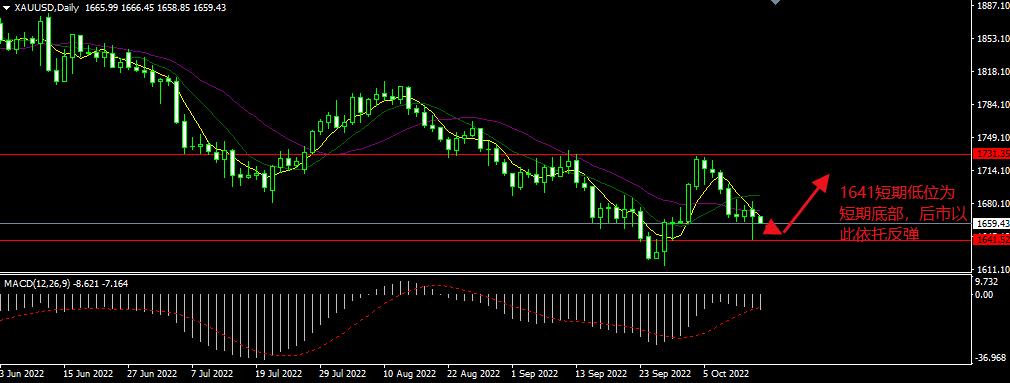Click the red 1731.35 price tag

(990, 154)
